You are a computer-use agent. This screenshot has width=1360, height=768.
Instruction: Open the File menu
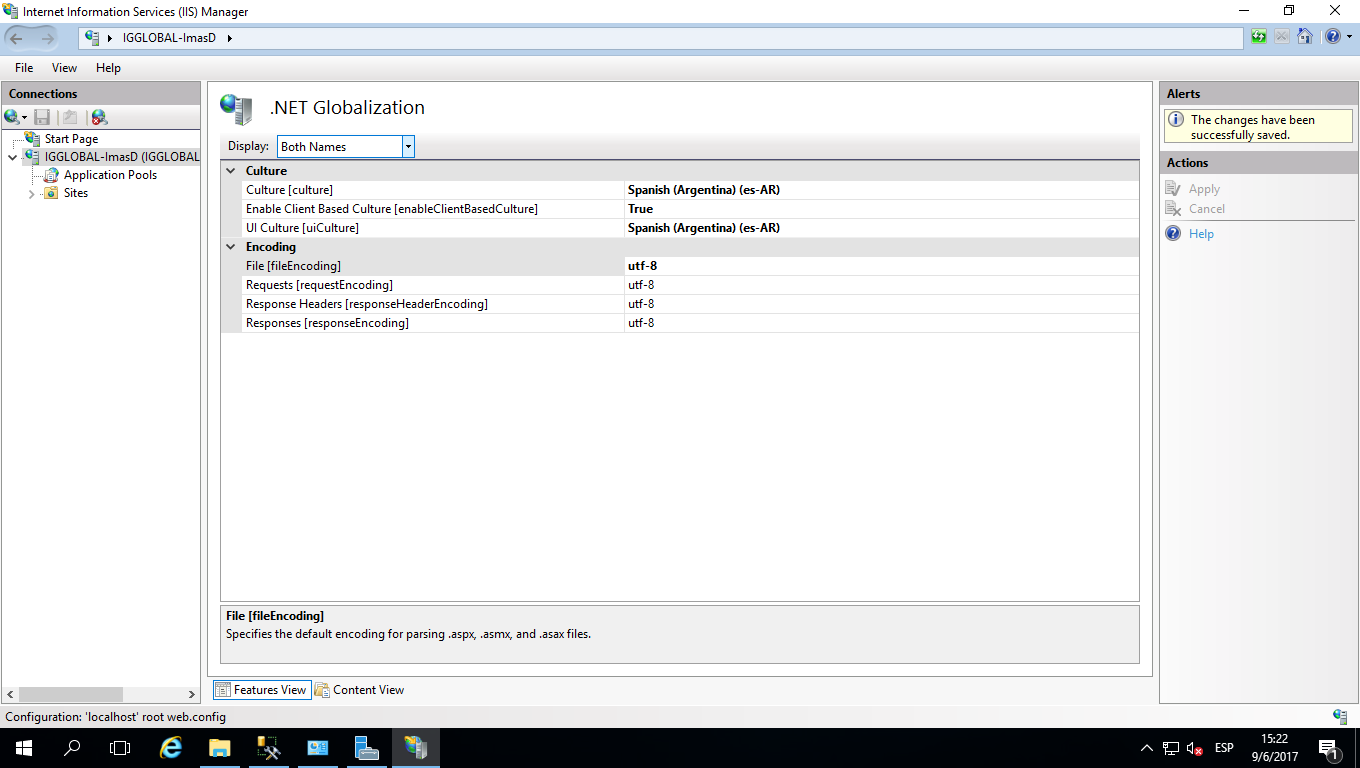(x=24, y=68)
